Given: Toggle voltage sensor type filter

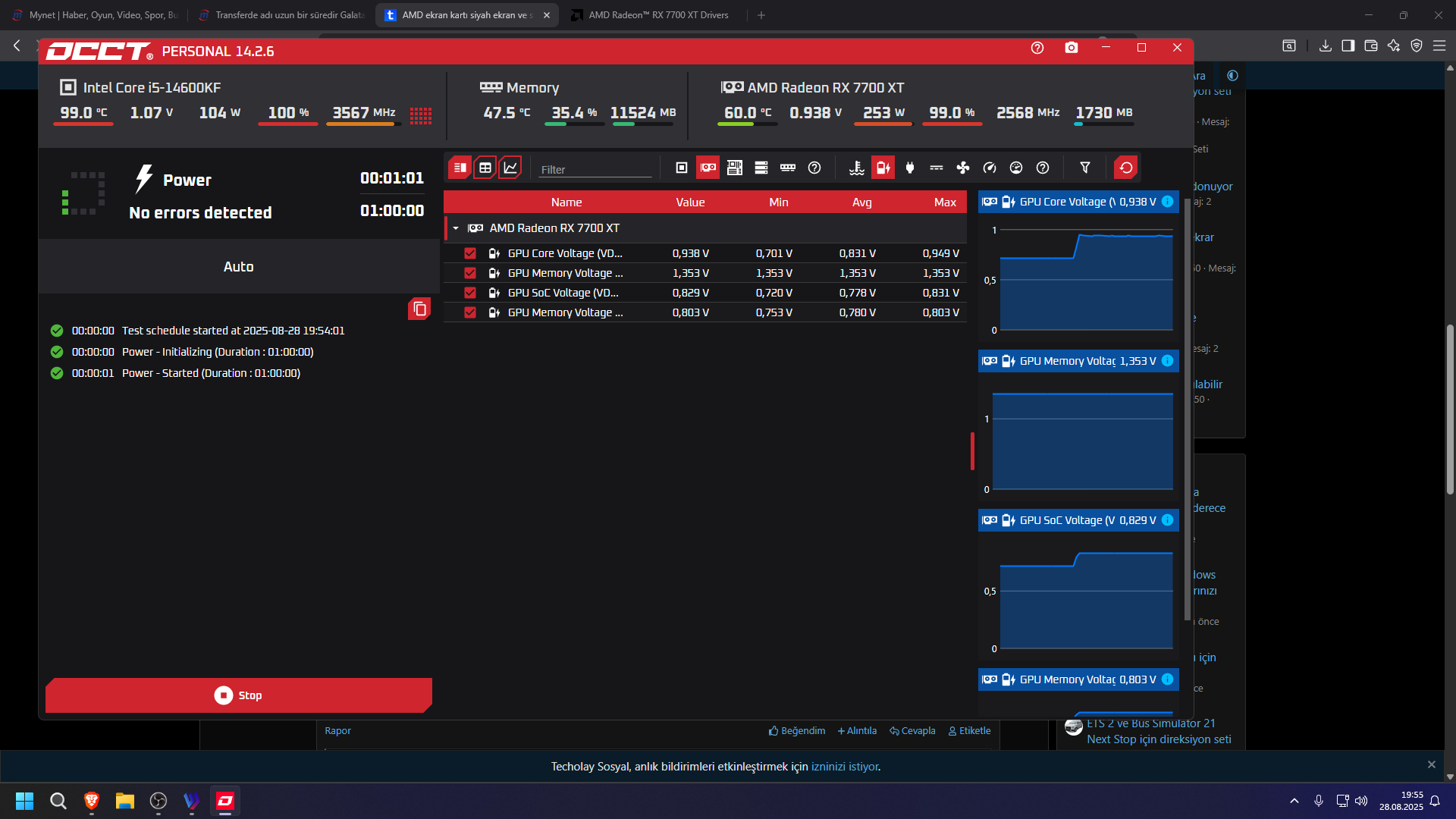Looking at the screenshot, I should (x=883, y=168).
